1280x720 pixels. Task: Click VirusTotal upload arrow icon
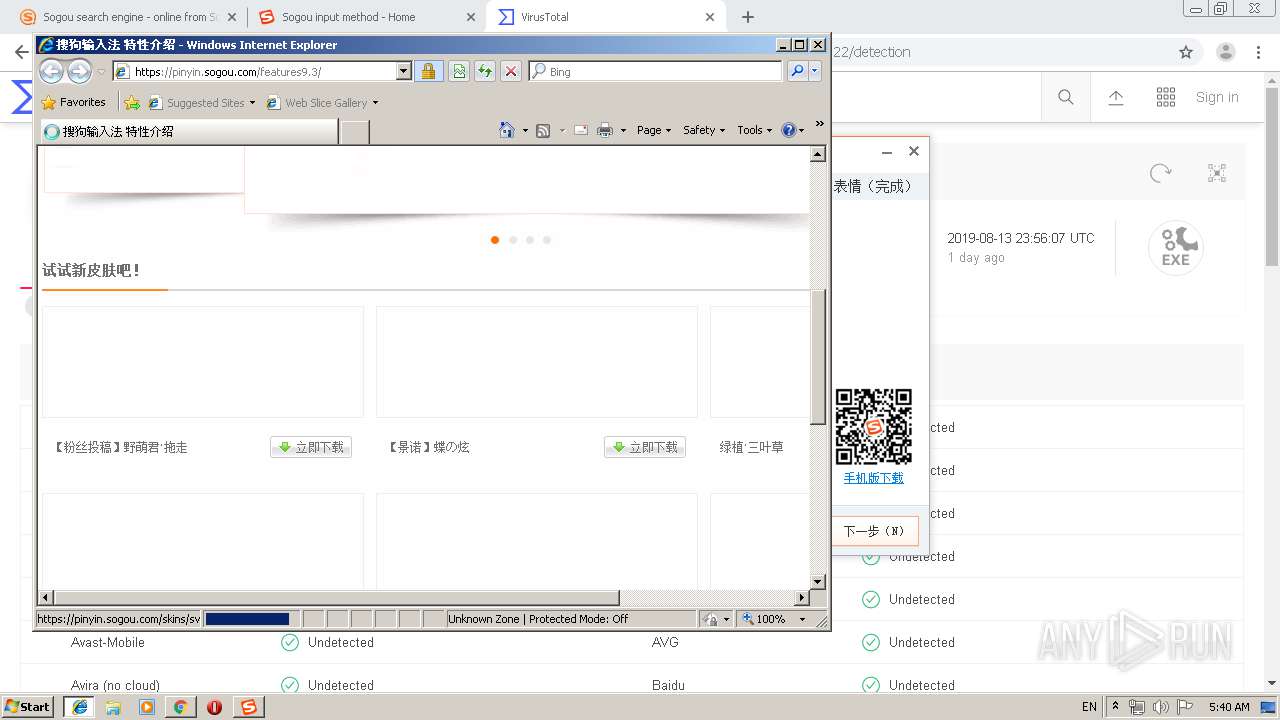click(x=1116, y=97)
